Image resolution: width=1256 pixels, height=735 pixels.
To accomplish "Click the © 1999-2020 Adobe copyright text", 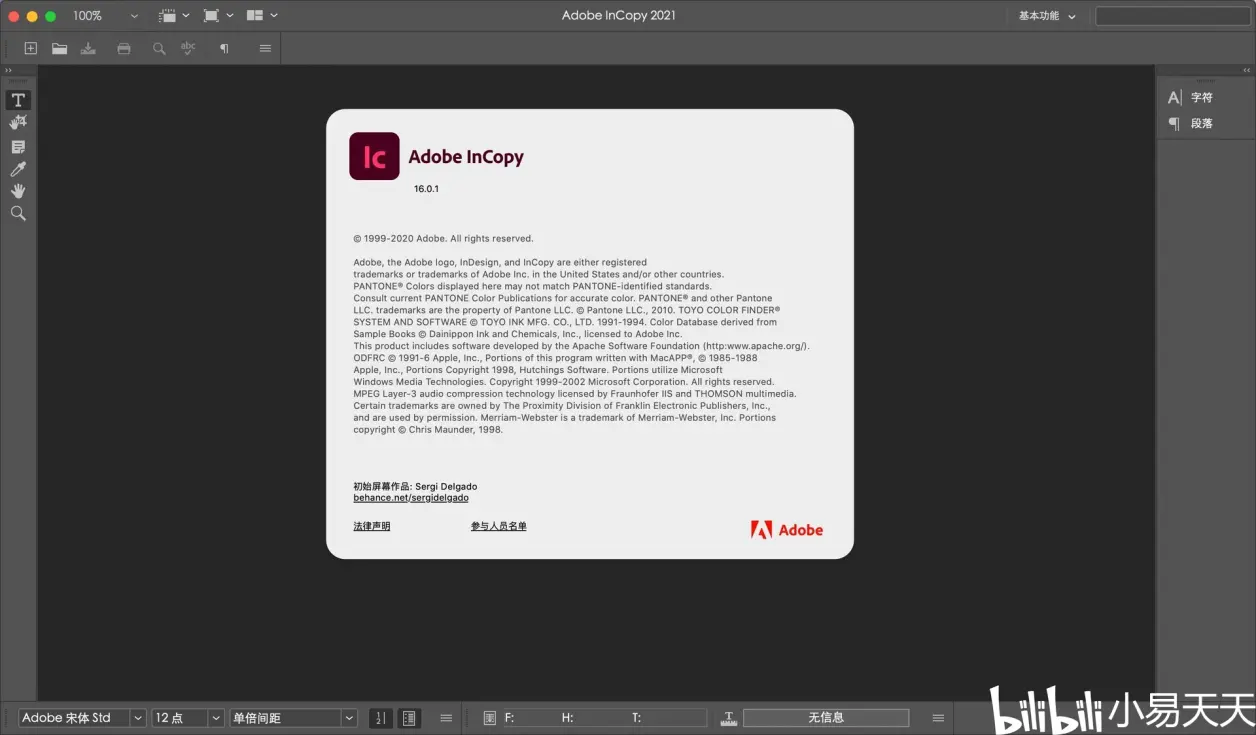I will click(x=443, y=239).
